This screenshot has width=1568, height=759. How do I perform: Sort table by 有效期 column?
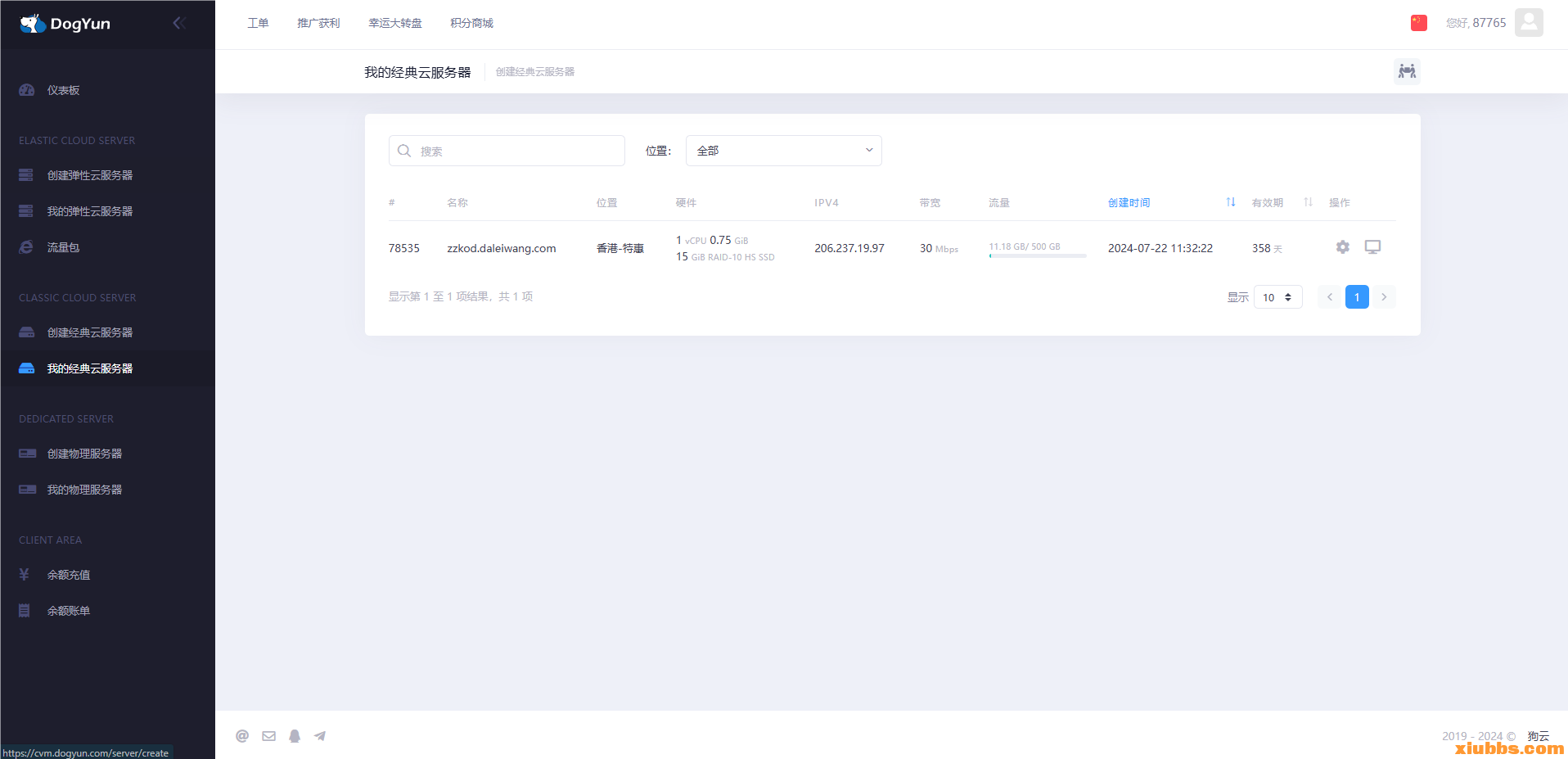click(x=1268, y=203)
